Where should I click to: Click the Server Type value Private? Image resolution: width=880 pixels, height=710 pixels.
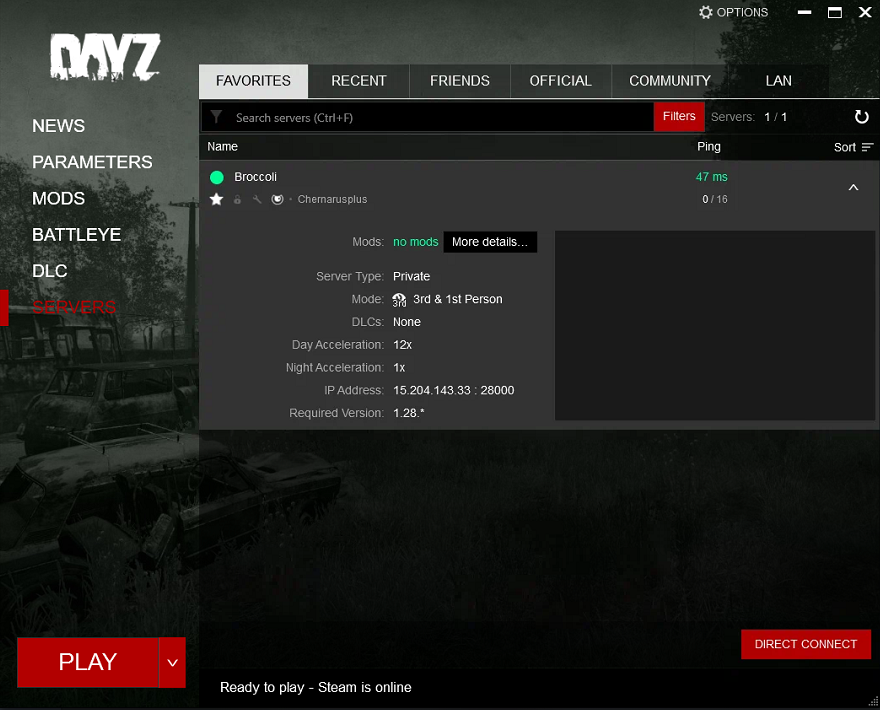(411, 276)
